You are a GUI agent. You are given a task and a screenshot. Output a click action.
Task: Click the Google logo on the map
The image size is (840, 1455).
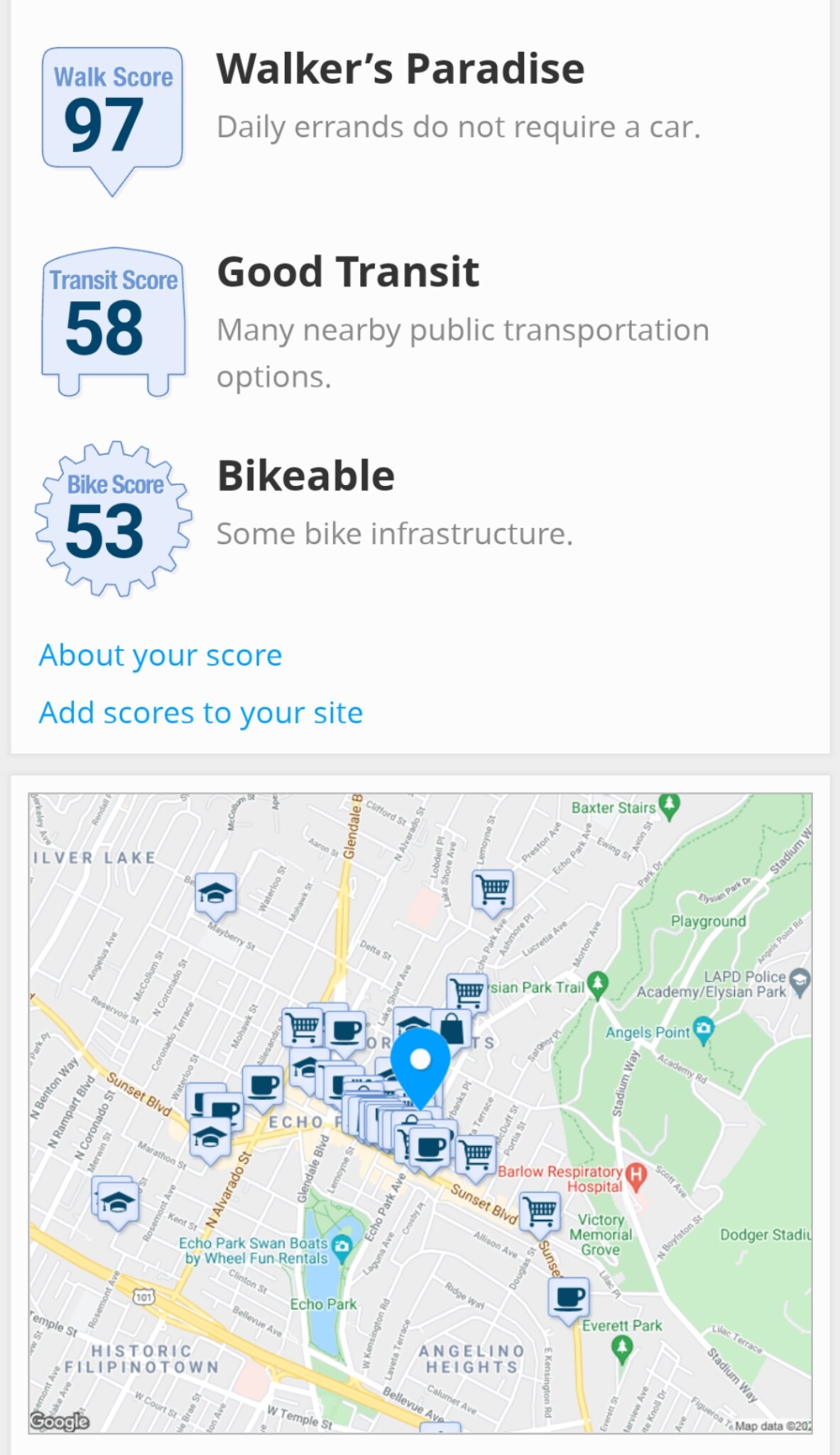[60, 1421]
